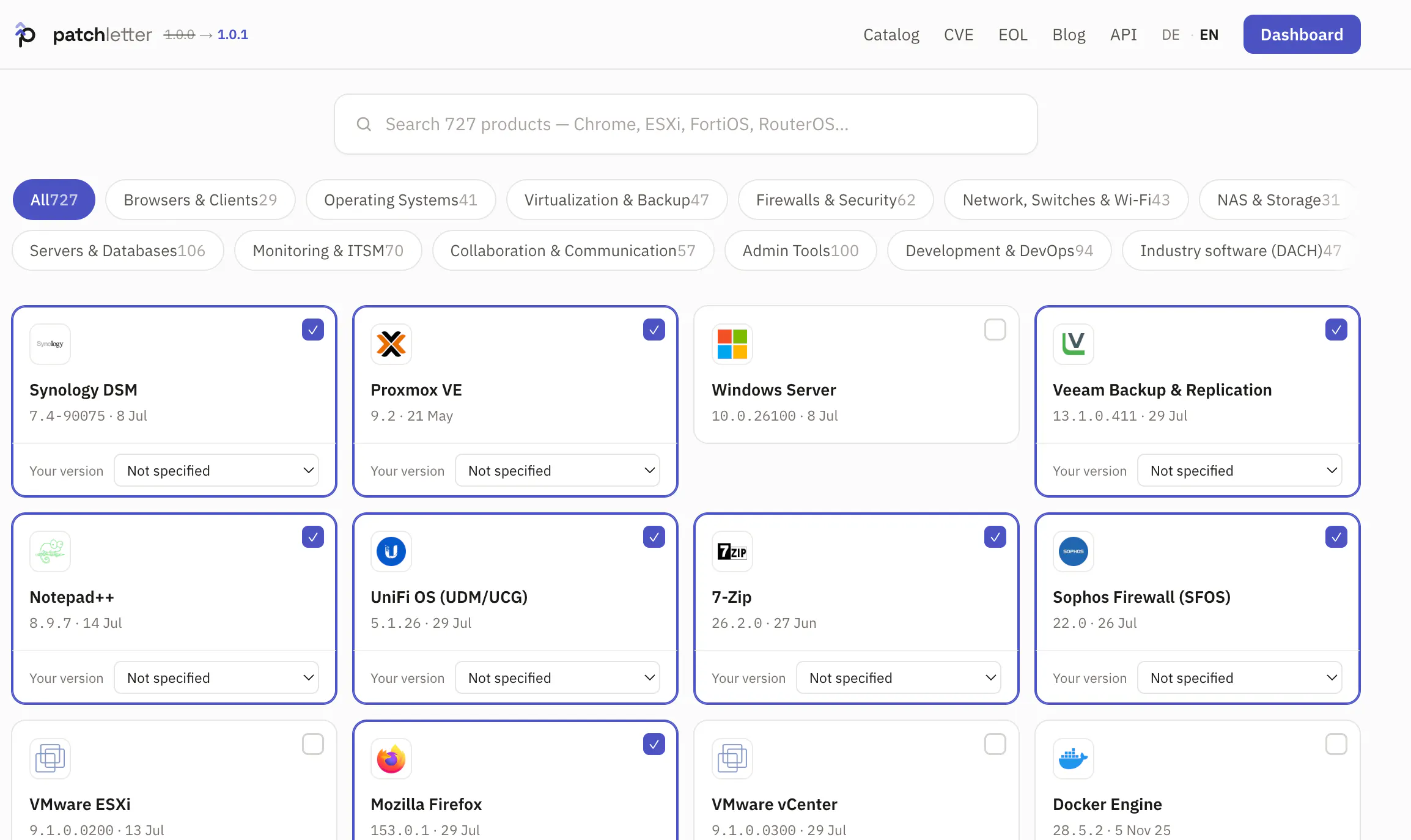Screen dimensions: 1411x840
Task: Filter by Monitoring & ITSM
Action: 328,251
